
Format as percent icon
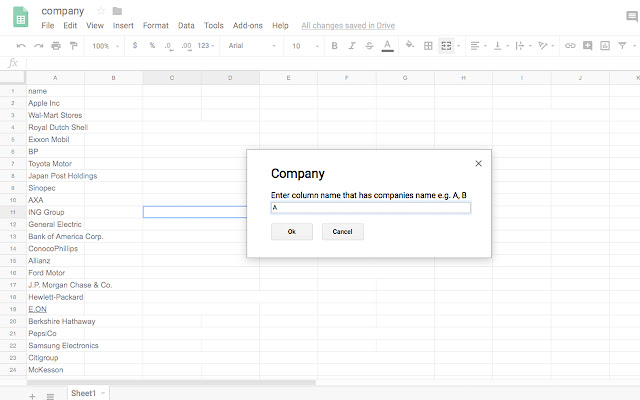[x=152, y=45]
